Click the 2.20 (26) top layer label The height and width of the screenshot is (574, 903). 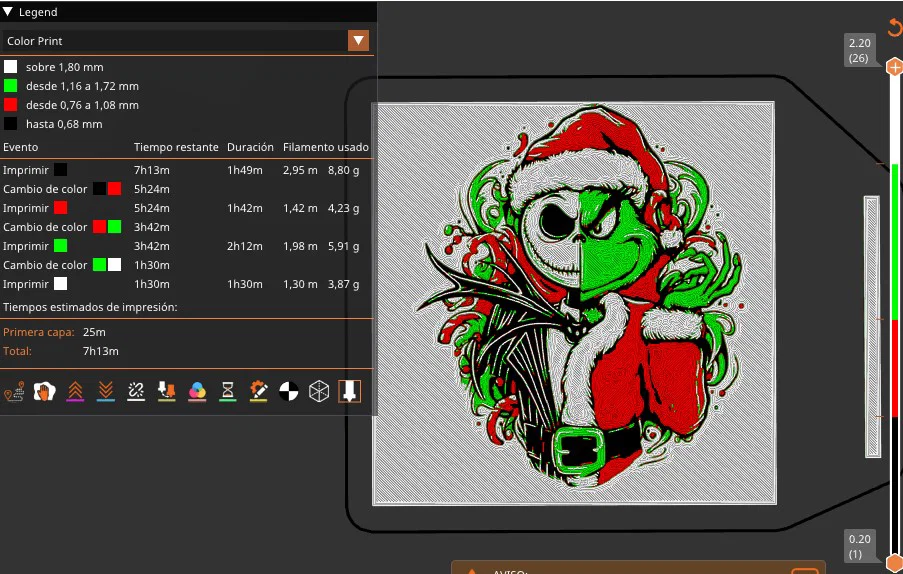(860, 51)
